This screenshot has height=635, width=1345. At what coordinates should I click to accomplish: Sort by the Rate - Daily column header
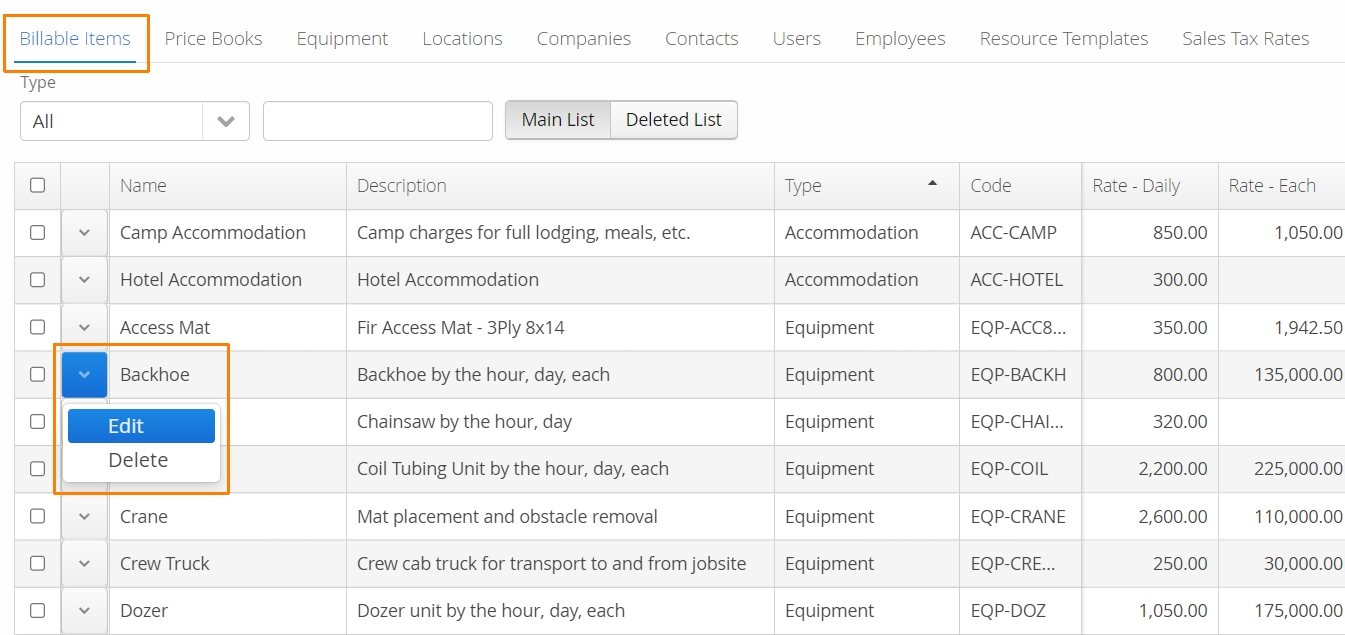coord(1150,186)
